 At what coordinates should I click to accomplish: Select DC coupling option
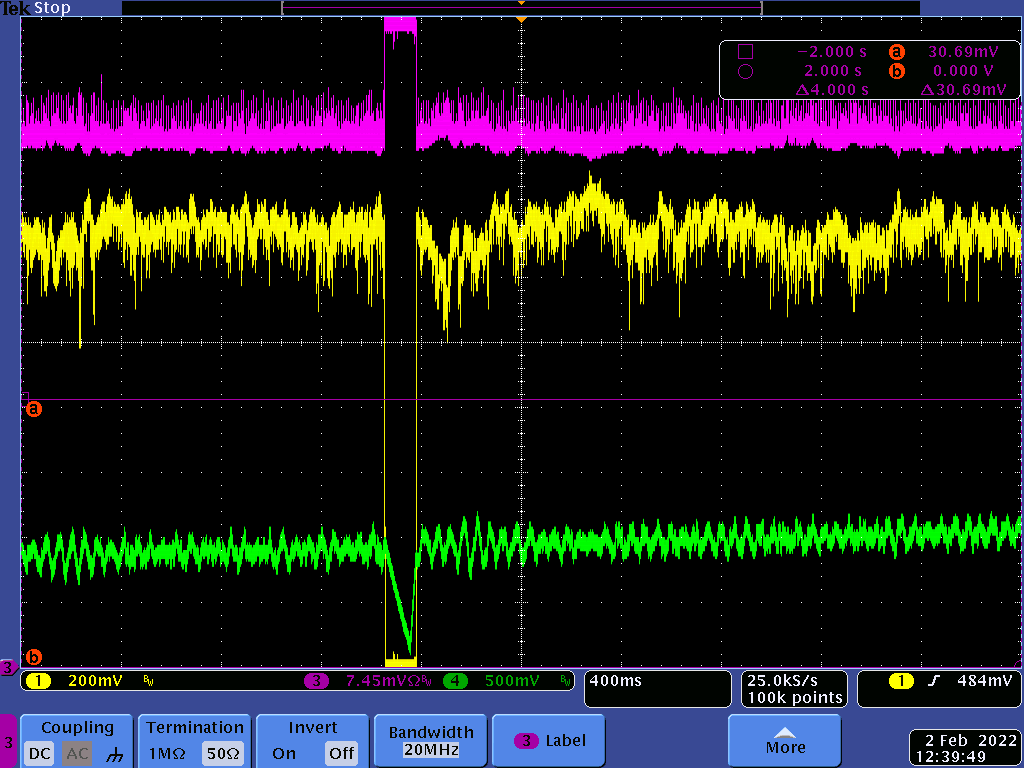(x=40, y=753)
